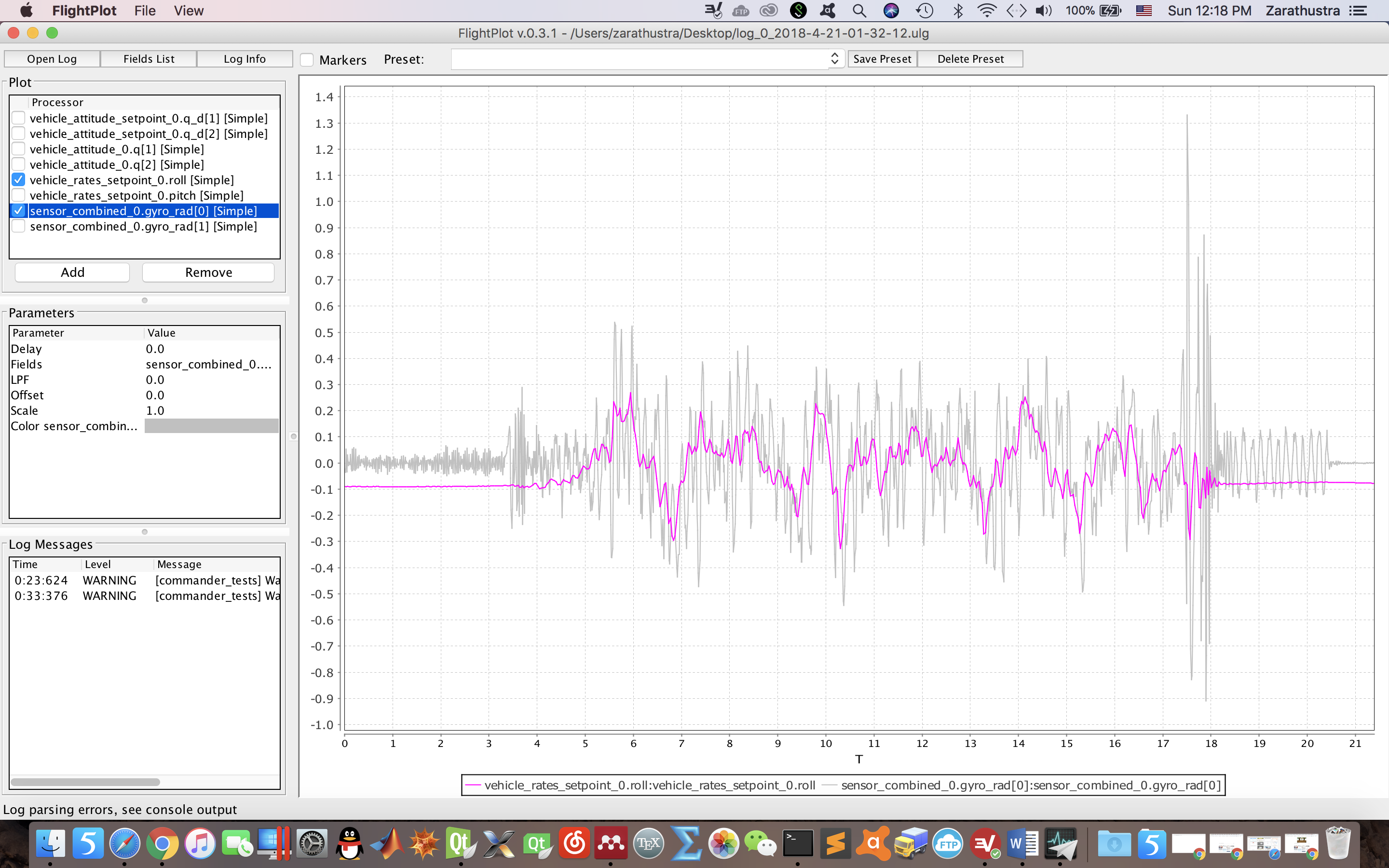This screenshot has width=1389, height=868.
Task: Uncheck vehicle_rates_setpoint_0.roll in the plot list
Action: coord(18,180)
